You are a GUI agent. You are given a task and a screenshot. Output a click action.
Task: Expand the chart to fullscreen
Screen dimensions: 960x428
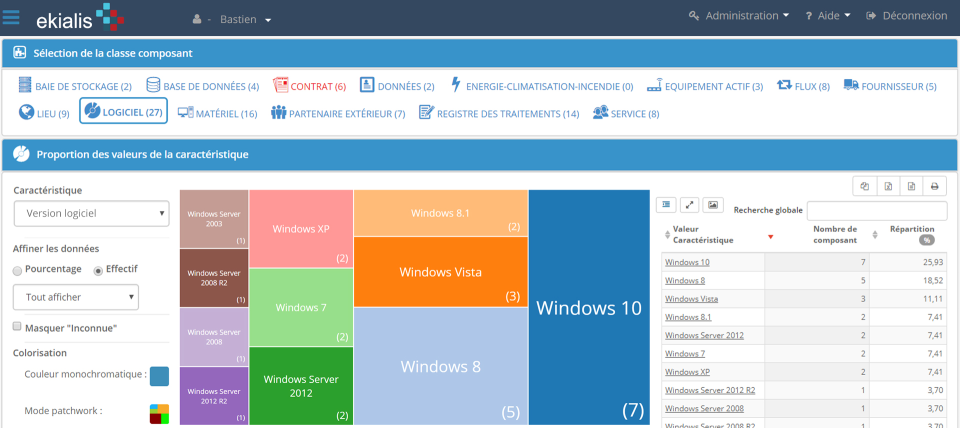click(x=689, y=205)
